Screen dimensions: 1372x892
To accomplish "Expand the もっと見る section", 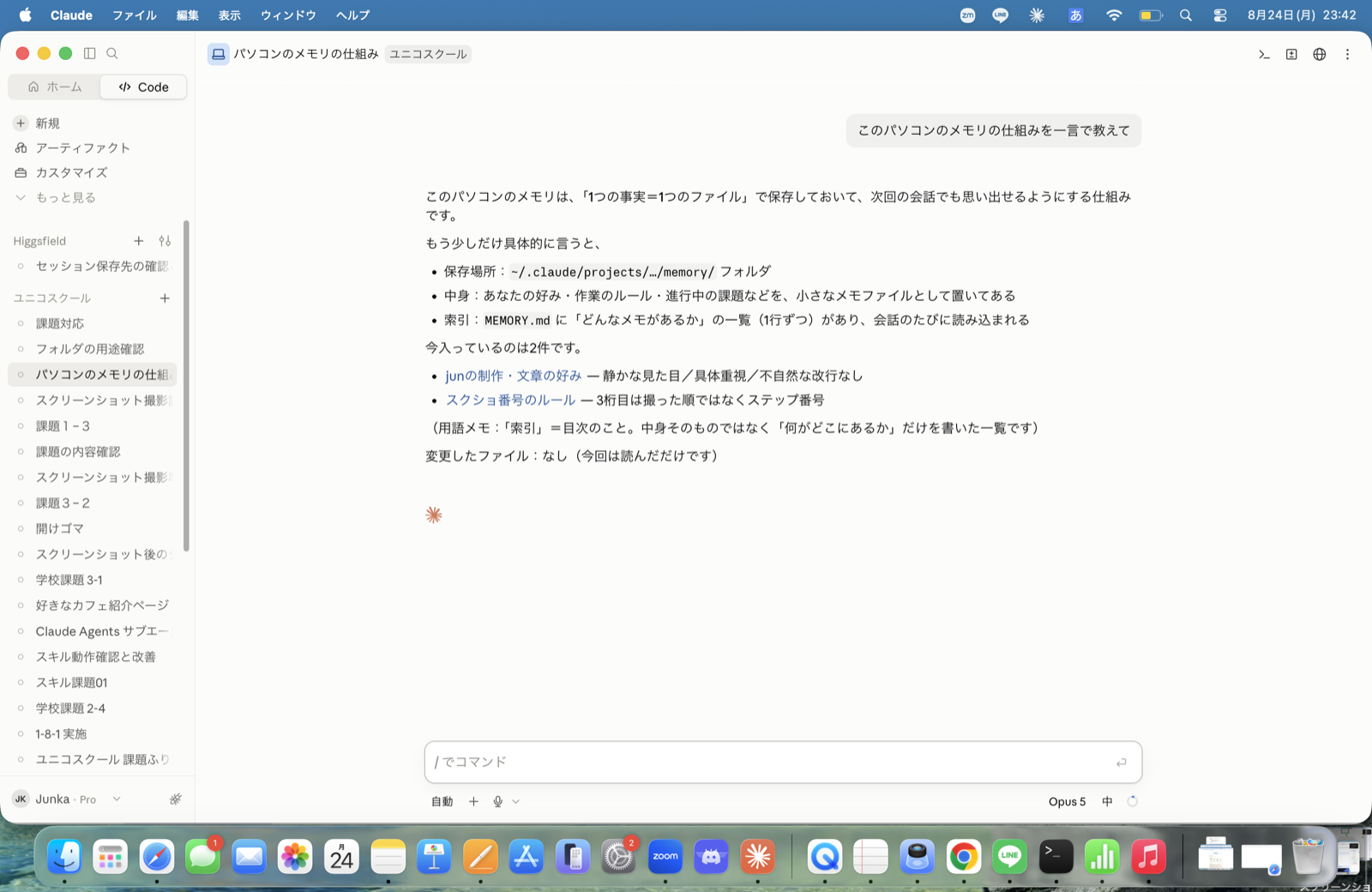I will coord(55,197).
